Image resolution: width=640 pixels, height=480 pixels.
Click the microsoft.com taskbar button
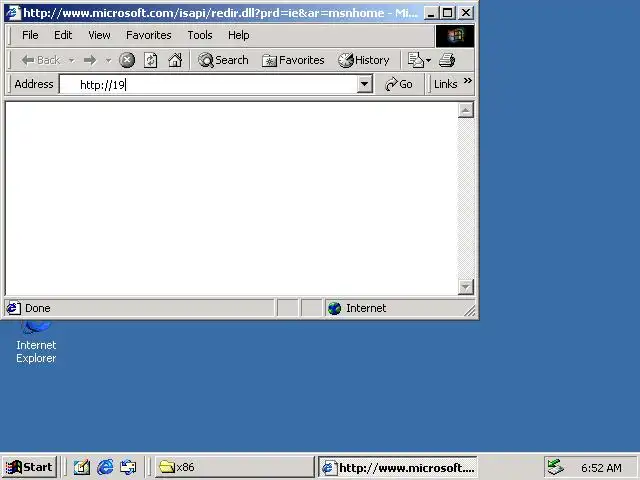click(398, 467)
